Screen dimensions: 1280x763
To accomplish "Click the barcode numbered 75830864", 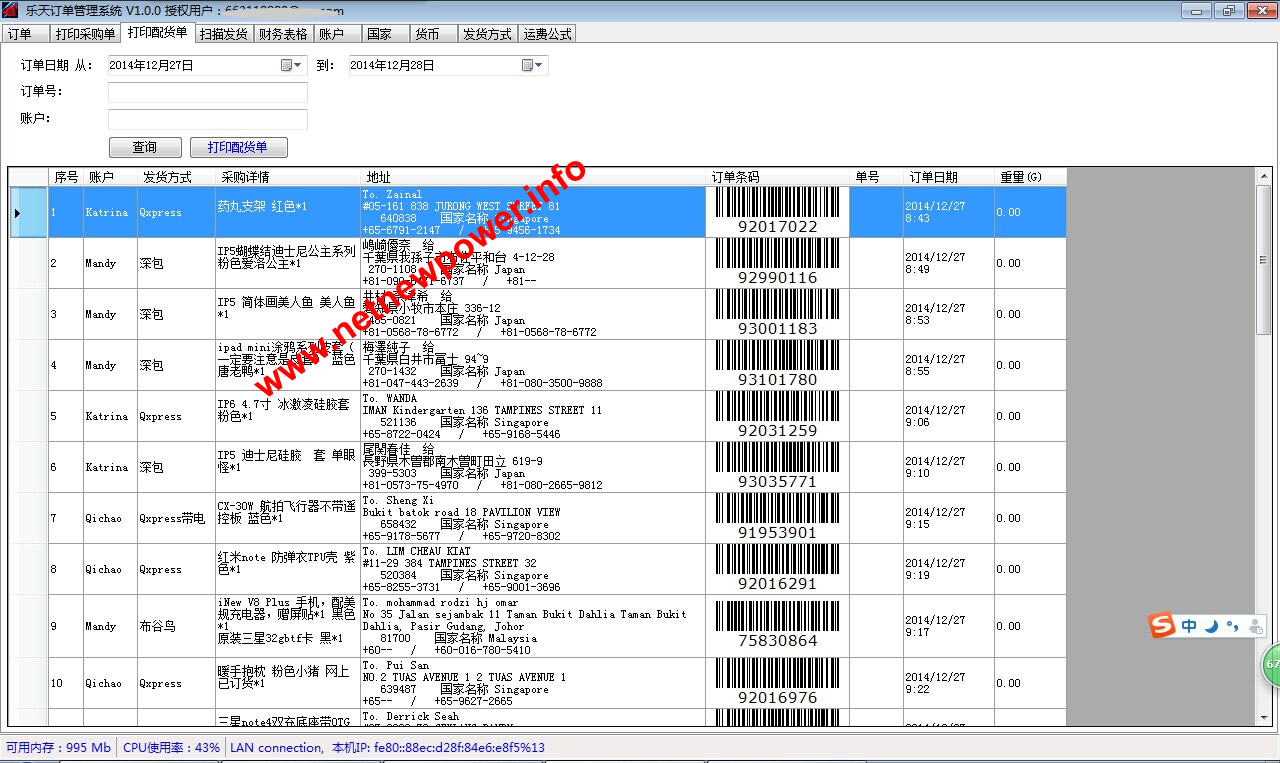I will pyautogui.click(x=777, y=626).
